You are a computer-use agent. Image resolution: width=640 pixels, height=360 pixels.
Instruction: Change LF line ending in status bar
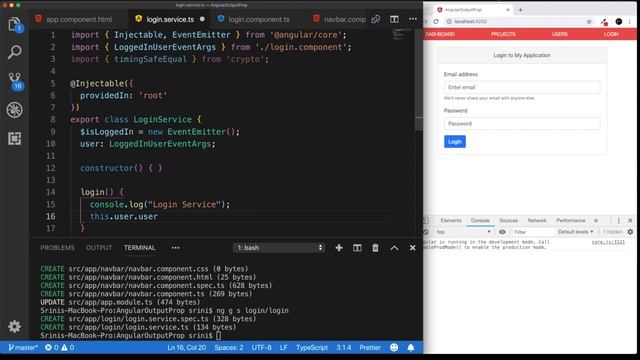[283, 347]
